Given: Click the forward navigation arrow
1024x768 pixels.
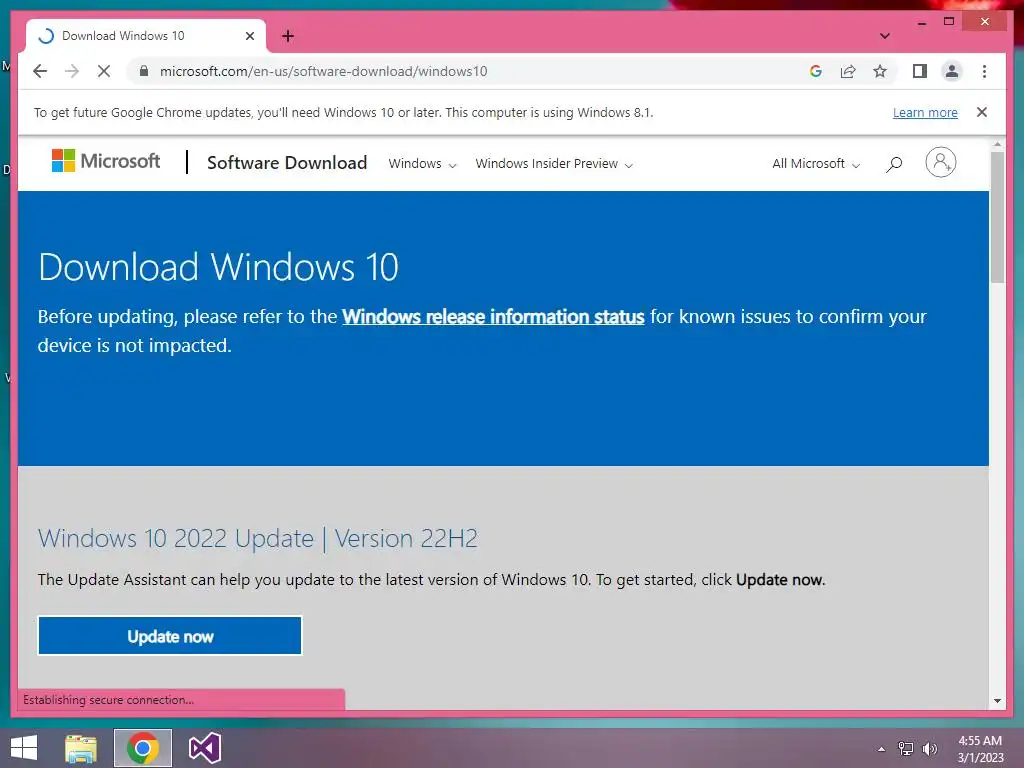Looking at the screenshot, I should [72, 71].
